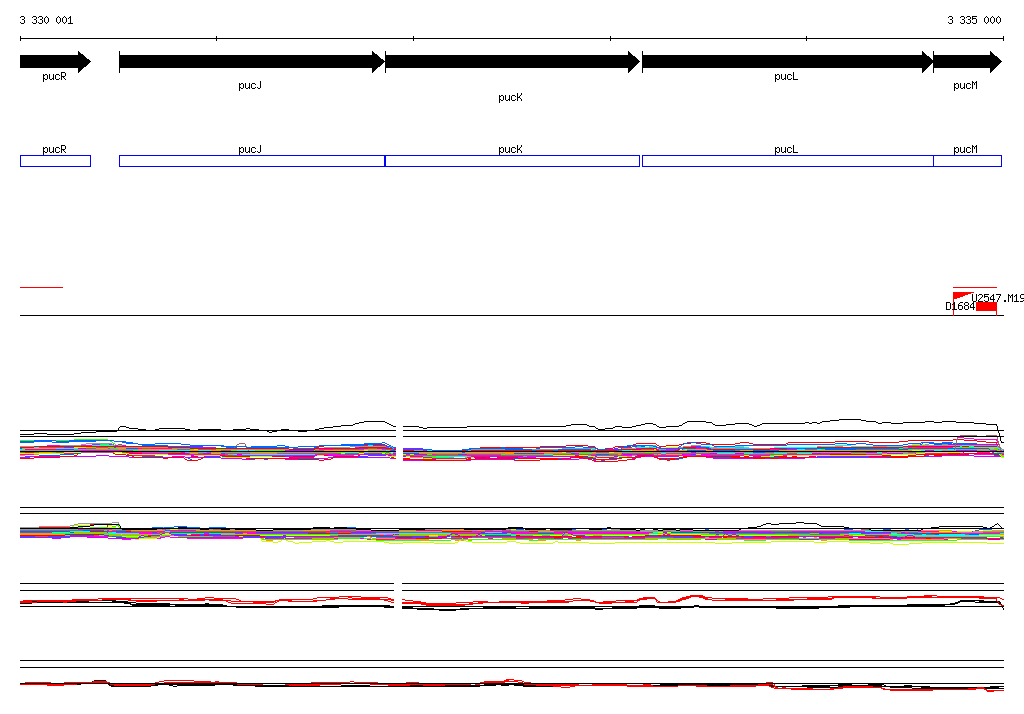Select the pucL black gene arrow
Image resolution: width=1024 pixels, height=714 pixels.
pyautogui.click(x=788, y=62)
